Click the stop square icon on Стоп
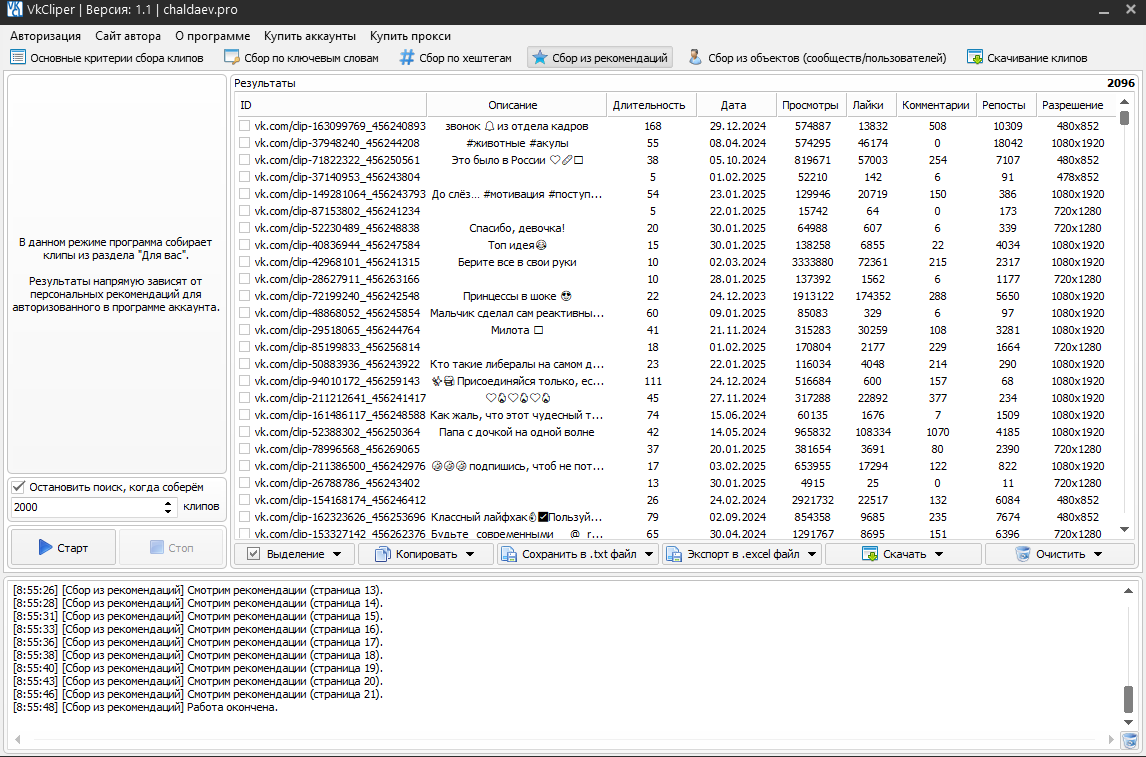This screenshot has height=757, width=1146. pos(156,547)
